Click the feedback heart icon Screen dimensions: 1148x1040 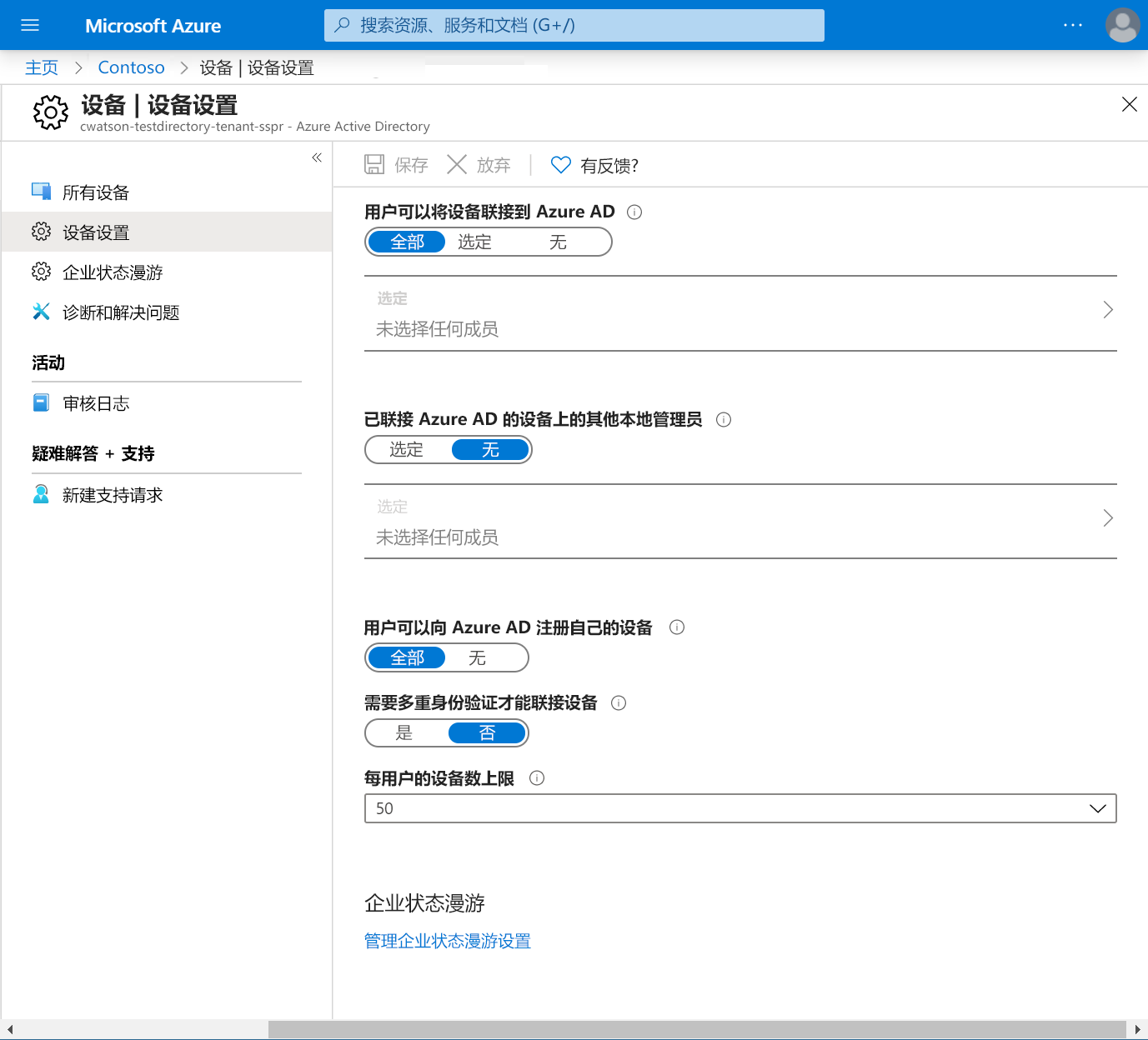point(561,165)
